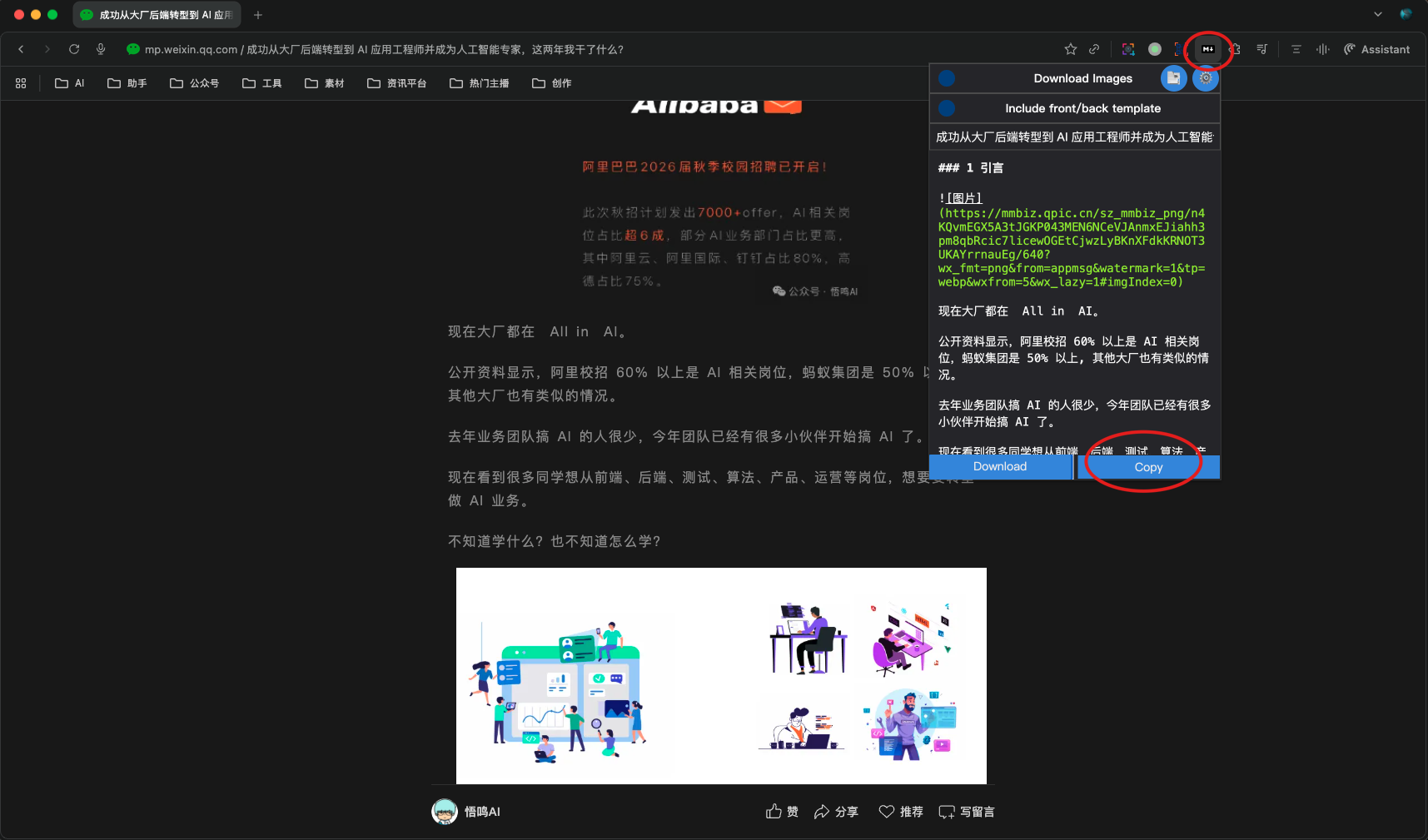The image size is (1428, 840).
Task: Go back to the previous page
Action: (x=22, y=49)
